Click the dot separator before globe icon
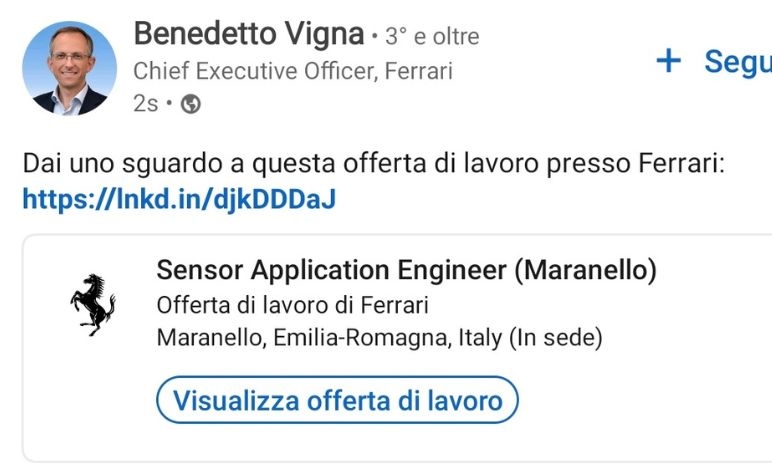Viewport: 772px width, 469px height. point(169,103)
